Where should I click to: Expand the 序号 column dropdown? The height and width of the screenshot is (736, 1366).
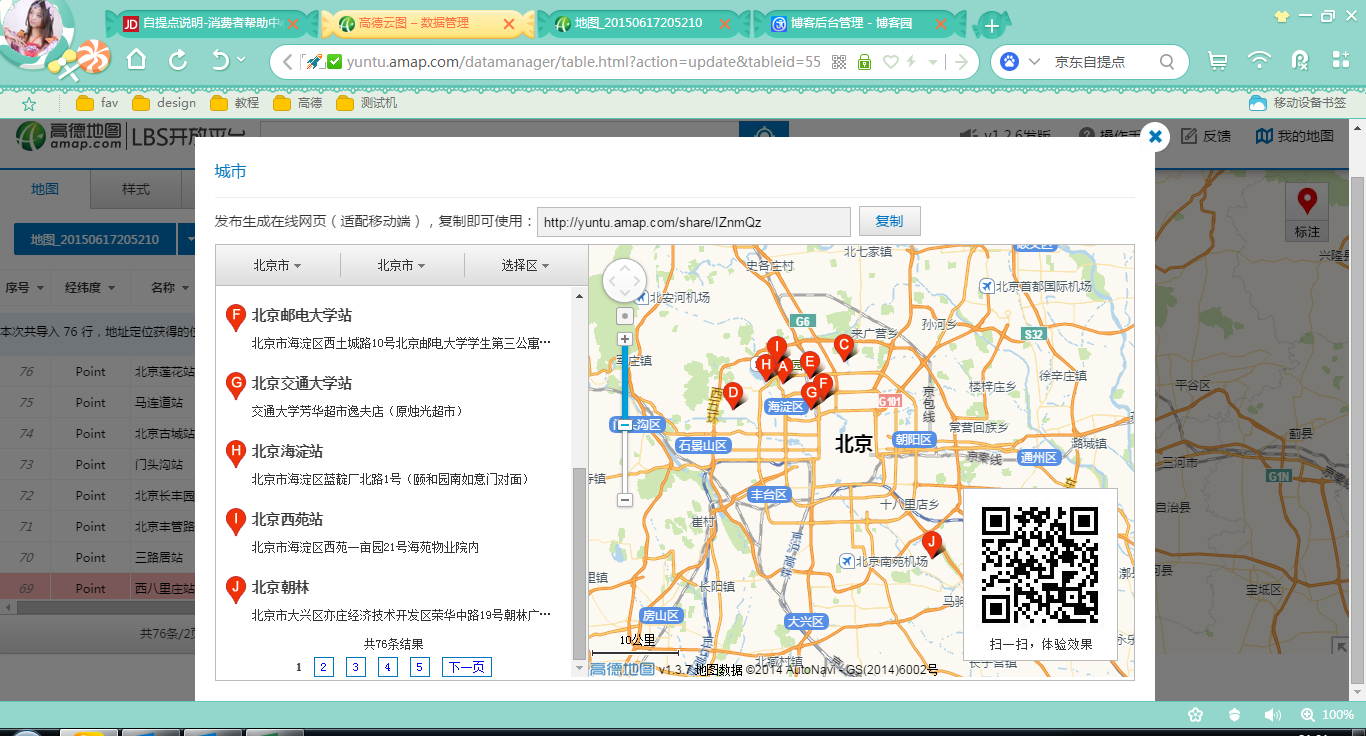tap(41, 288)
